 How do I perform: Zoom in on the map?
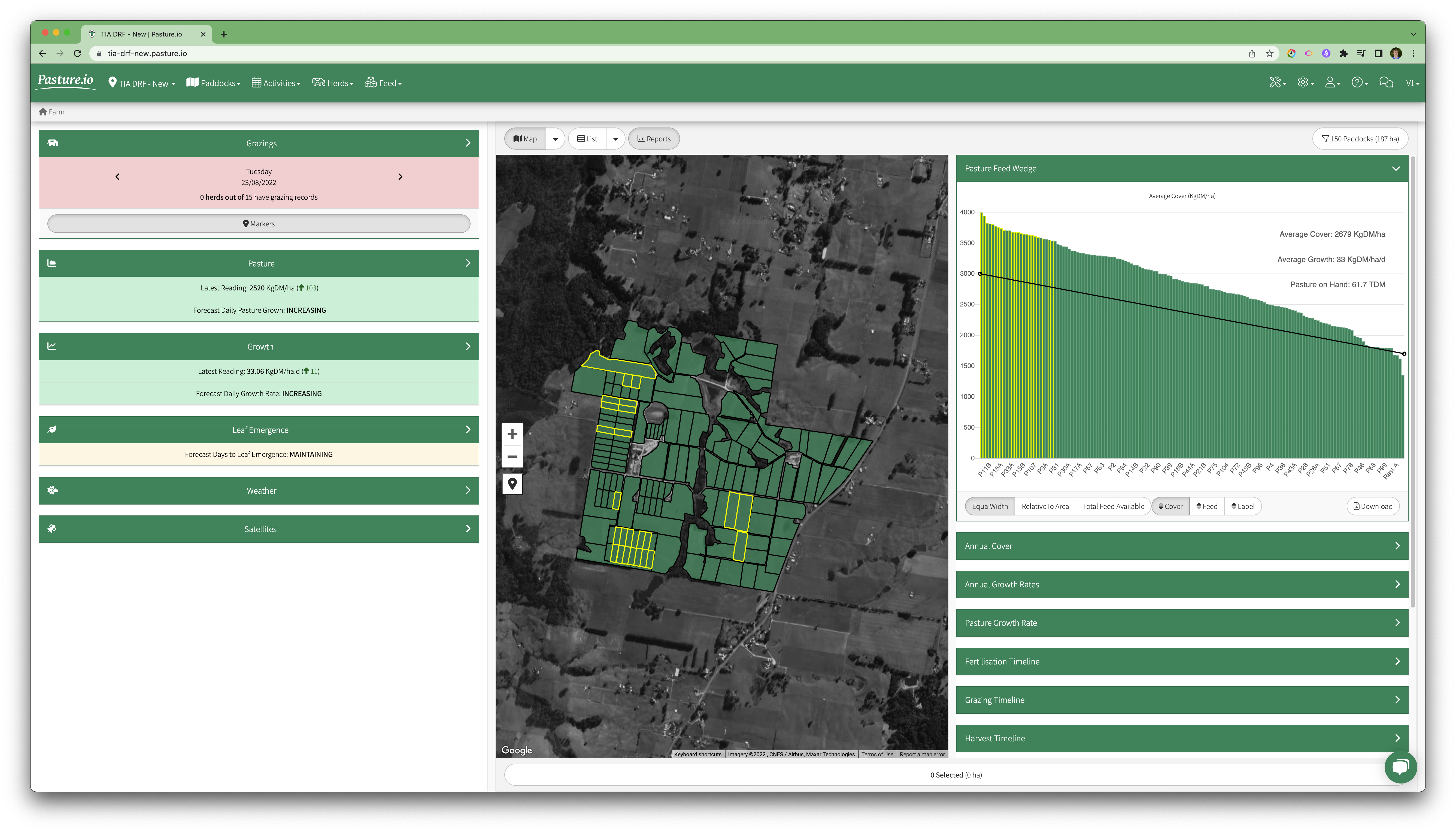[512, 434]
